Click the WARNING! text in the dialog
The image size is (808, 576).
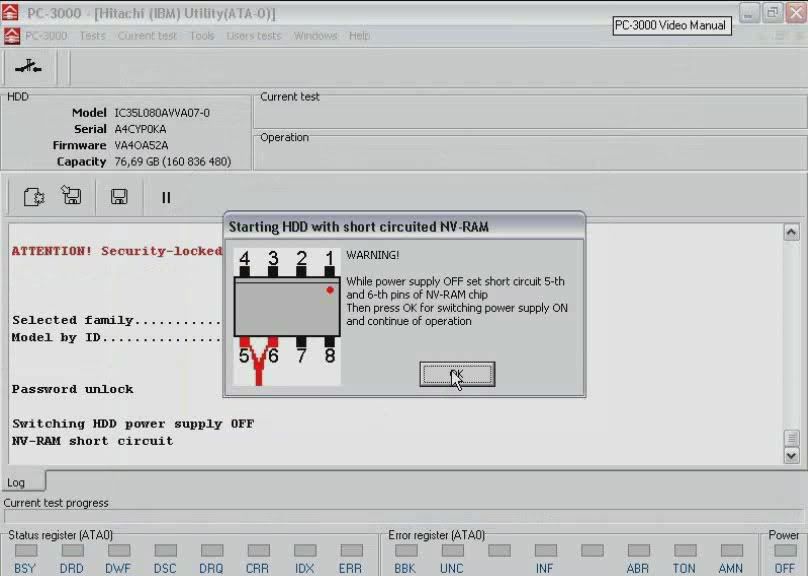(373, 255)
